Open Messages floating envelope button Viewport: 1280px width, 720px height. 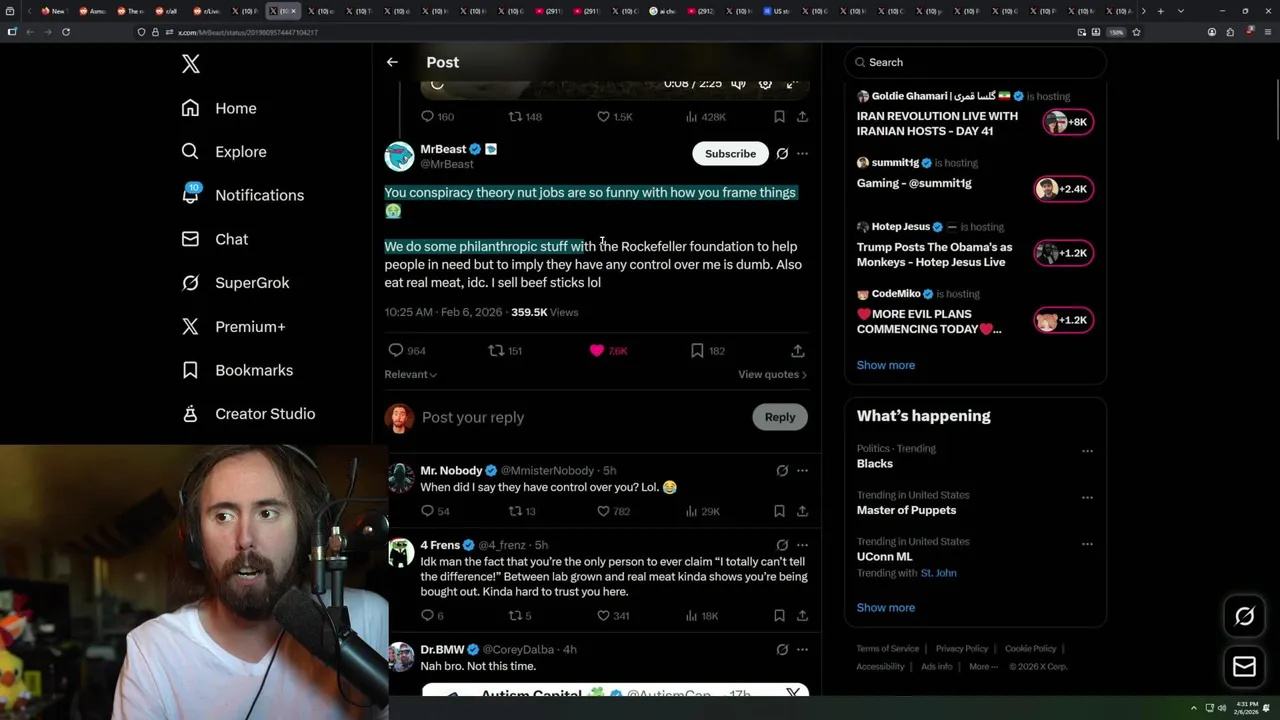(x=1244, y=667)
